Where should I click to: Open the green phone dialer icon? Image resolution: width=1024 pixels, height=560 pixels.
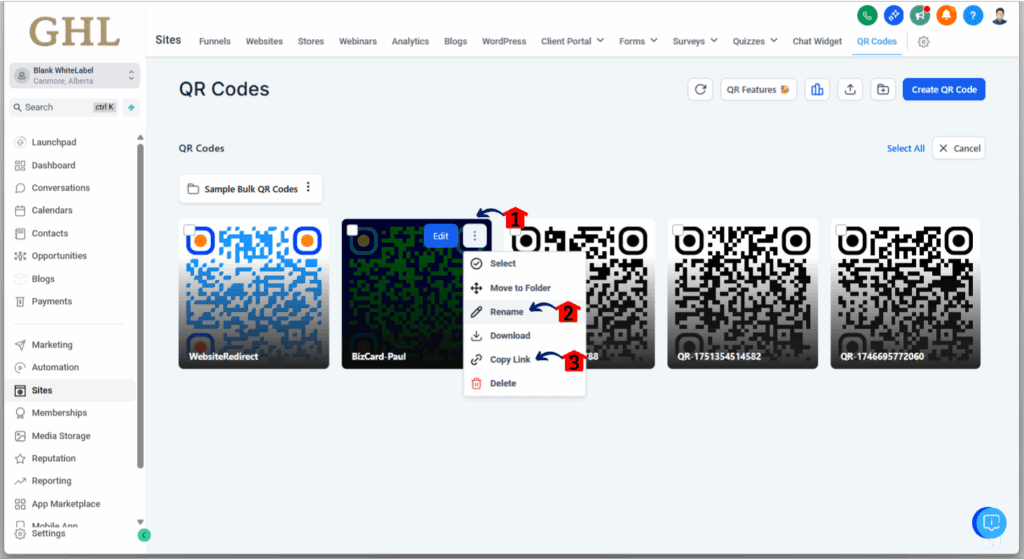[x=868, y=15]
